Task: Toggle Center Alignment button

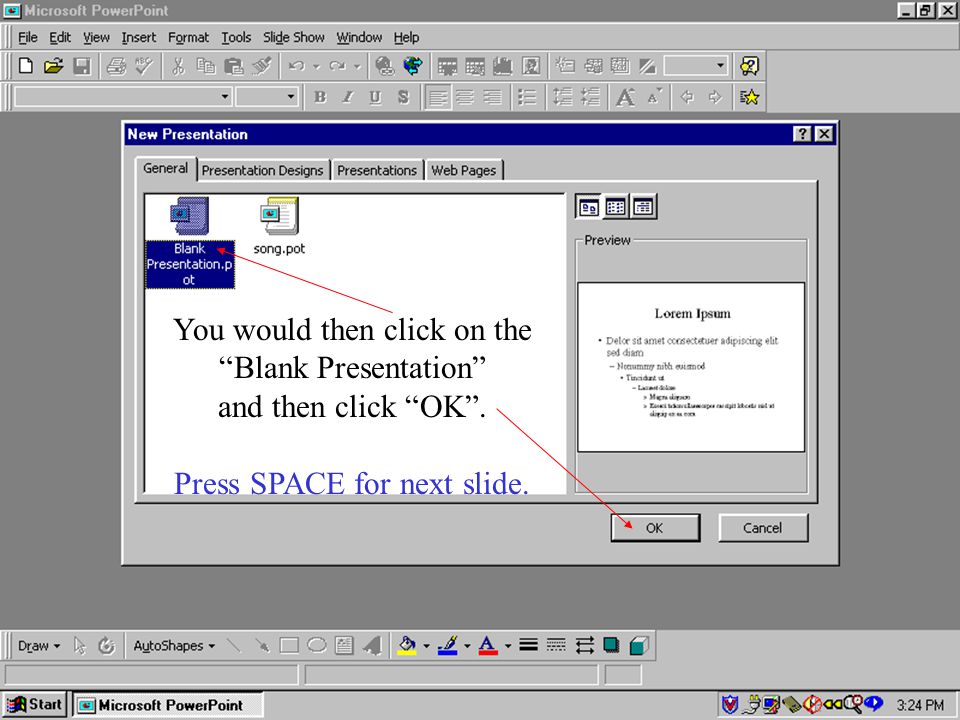Action: click(465, 97)
